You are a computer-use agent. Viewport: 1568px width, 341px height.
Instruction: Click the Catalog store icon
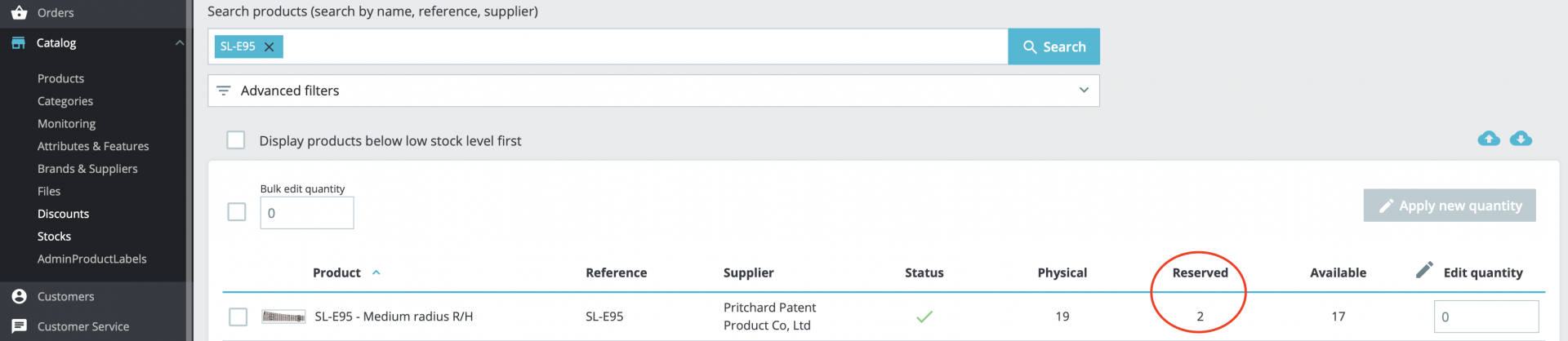coord(18,42)
